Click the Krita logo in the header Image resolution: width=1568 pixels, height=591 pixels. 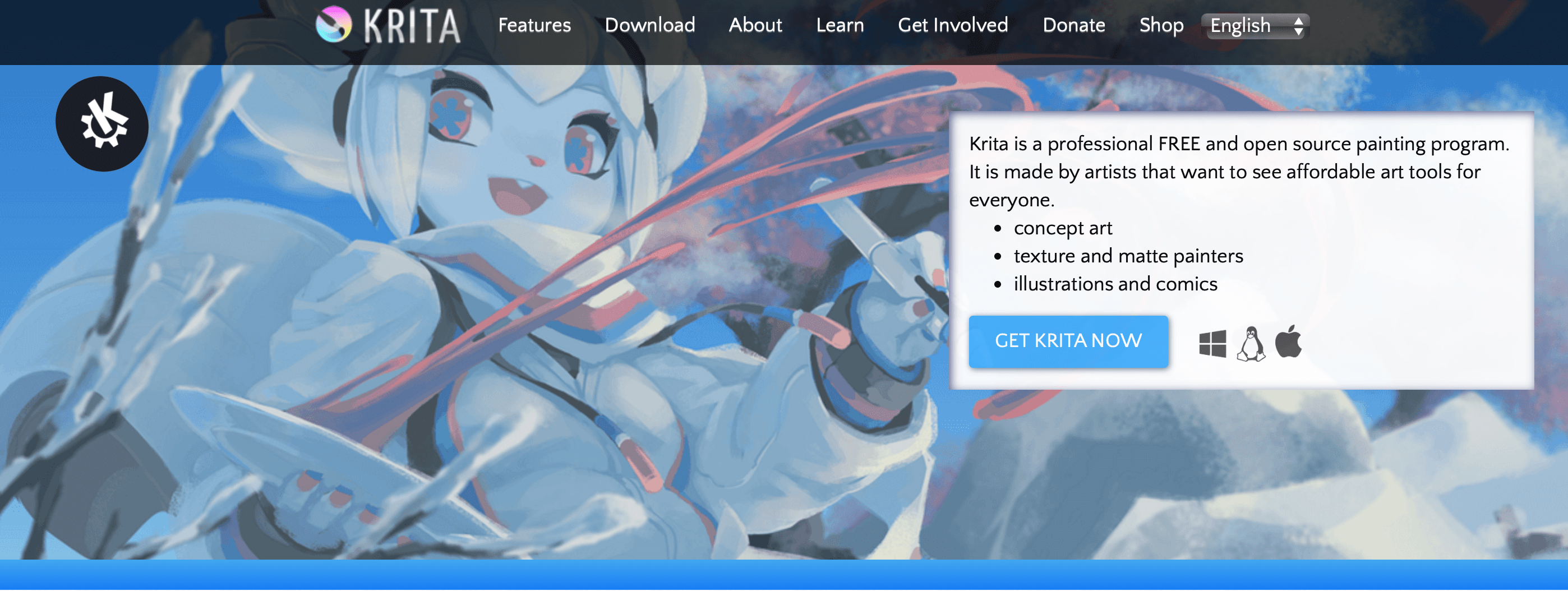388,25
